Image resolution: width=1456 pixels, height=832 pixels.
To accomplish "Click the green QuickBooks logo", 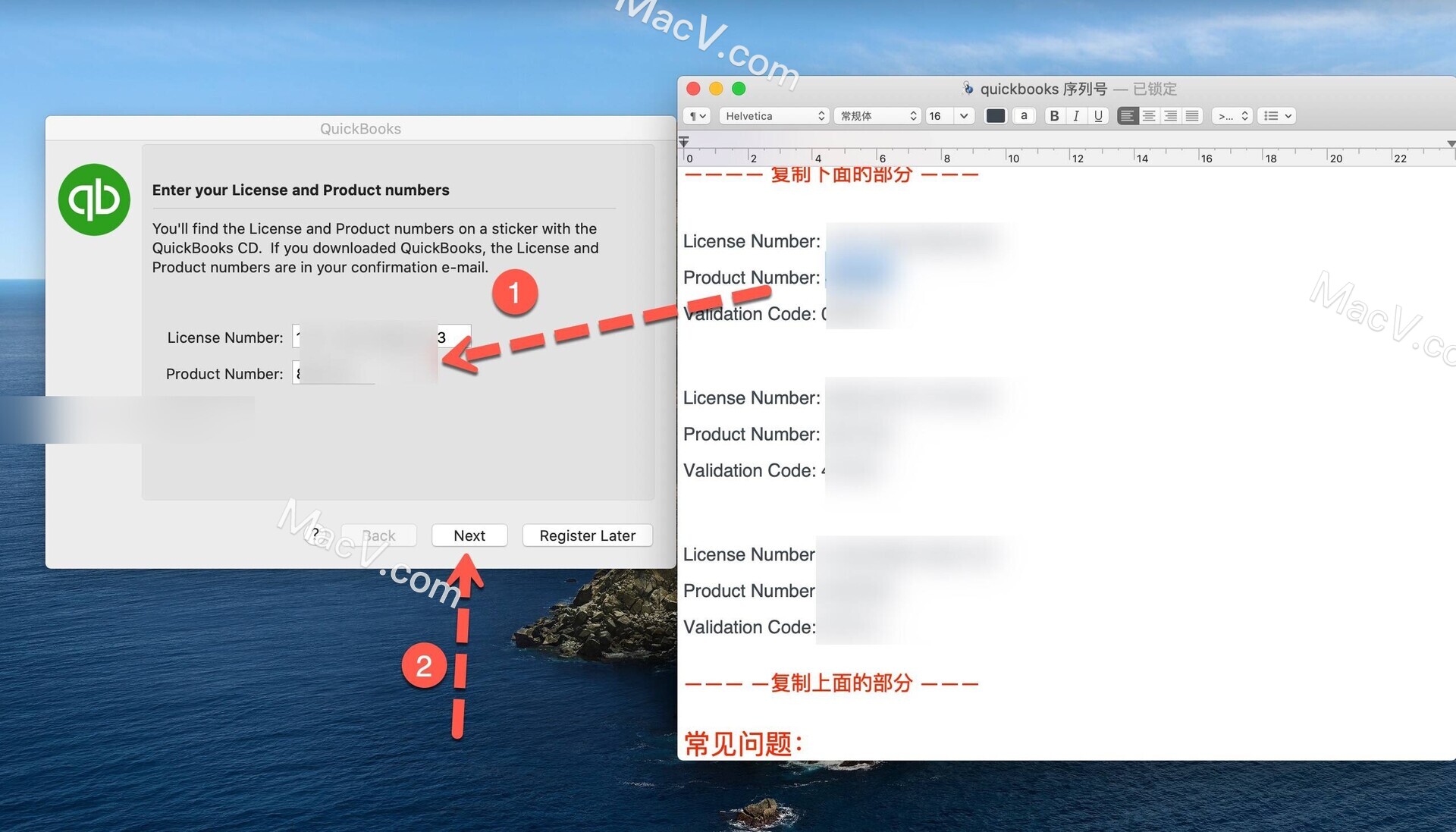I will [94, 199].
